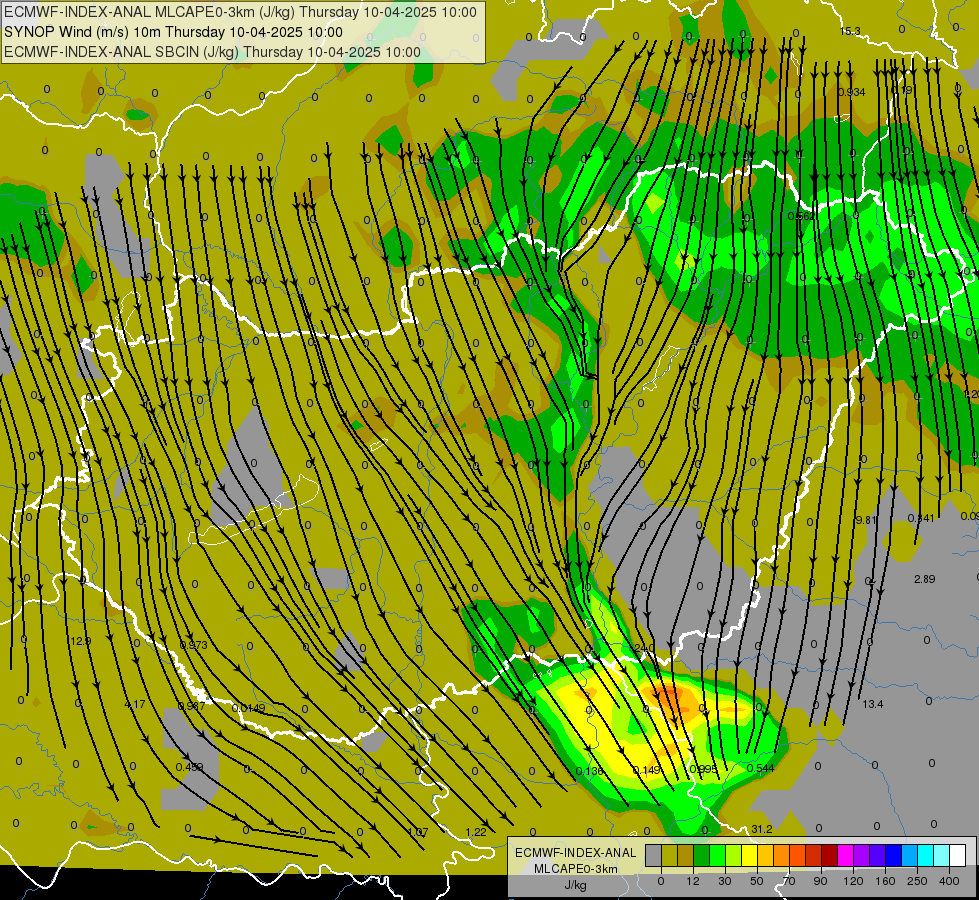The image size is (979, 900).
Task: Click the legend tick value 50
Action: pyautogui.click(x=757, y=881)
